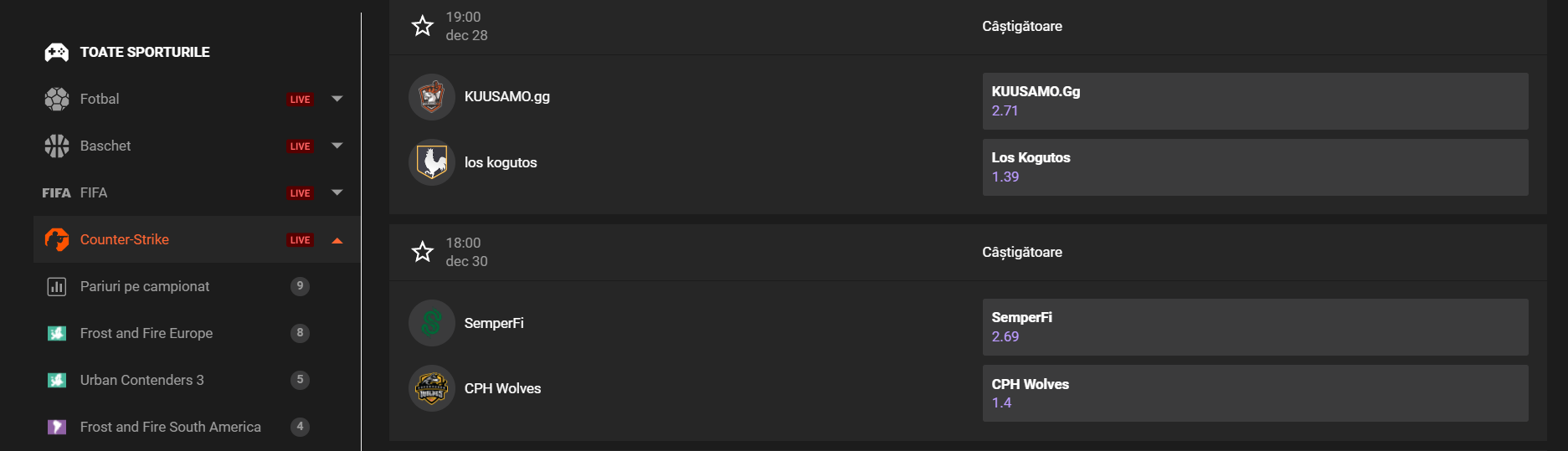Open Frost and Fire South America
The height and width of the screenshot is (451, 1568).
[171, 427]
